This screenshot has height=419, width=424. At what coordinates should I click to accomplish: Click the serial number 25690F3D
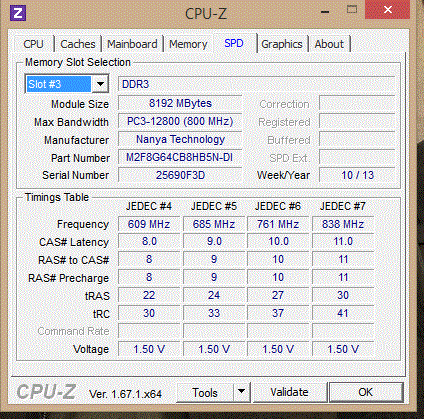pos(180,175)
